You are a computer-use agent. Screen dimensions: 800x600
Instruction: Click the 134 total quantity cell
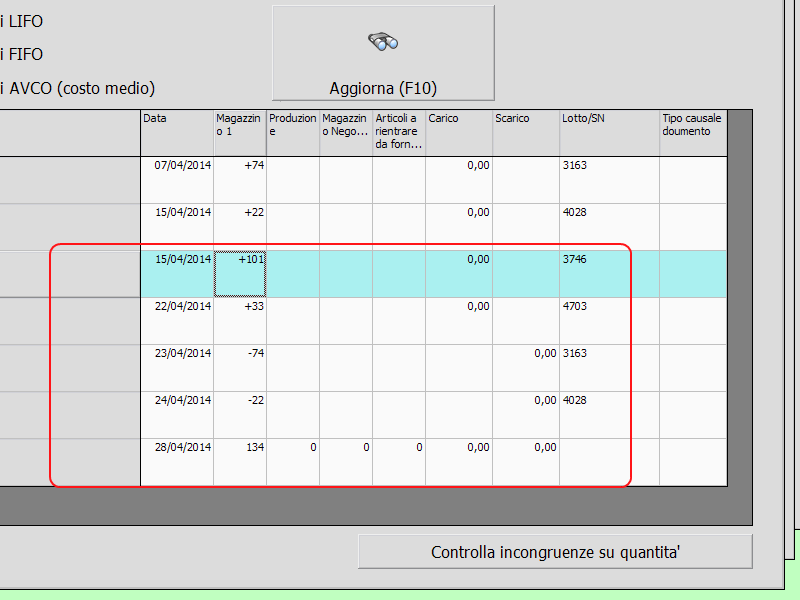coord(240,462)
